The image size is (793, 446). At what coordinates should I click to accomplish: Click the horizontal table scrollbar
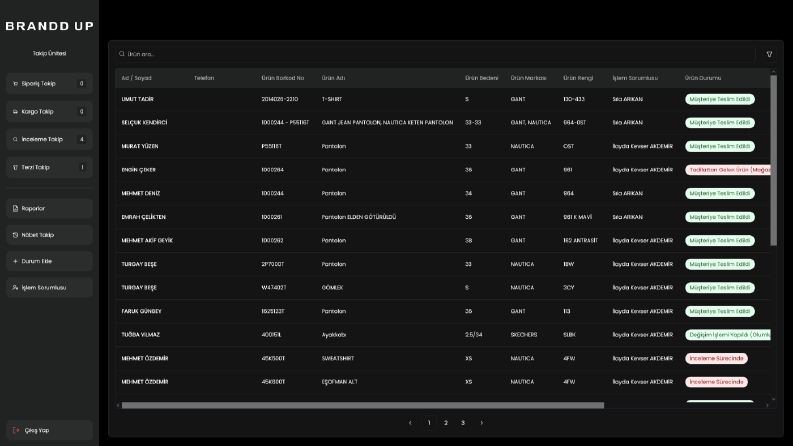pos(363,406)
